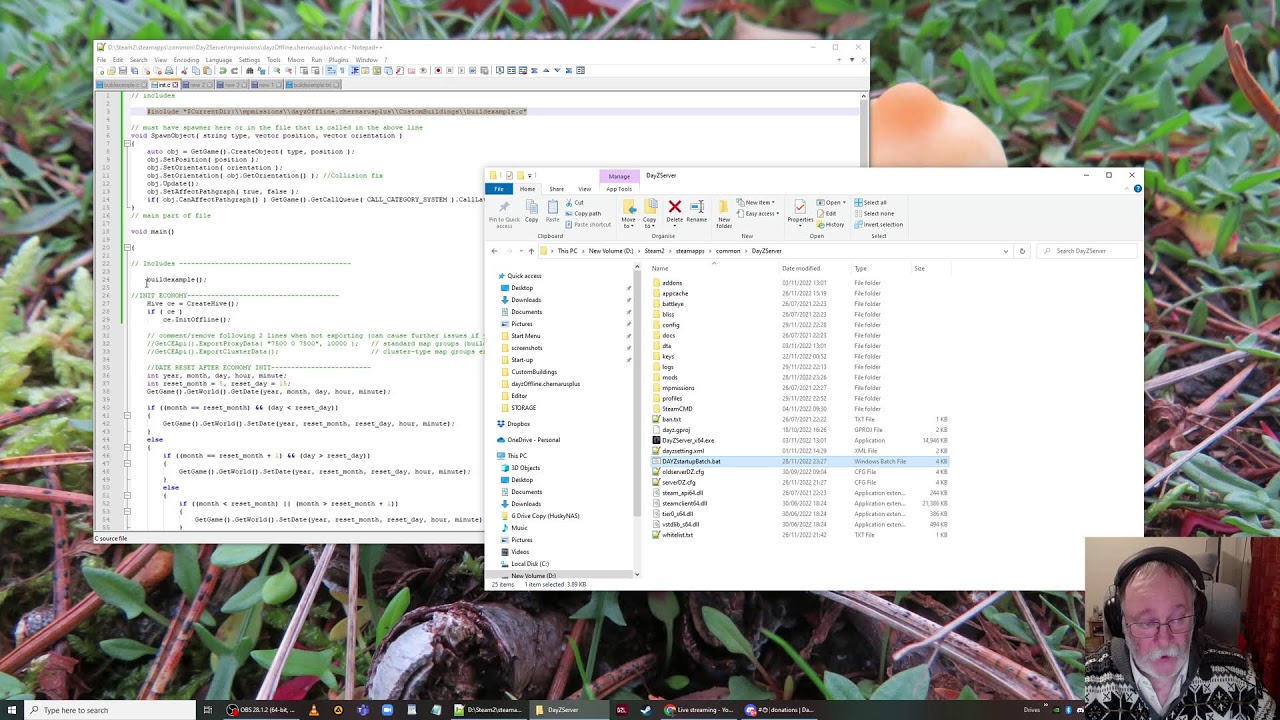
Task: Open the Plugins menu in Notepad++
Action: tap(338, 59)
